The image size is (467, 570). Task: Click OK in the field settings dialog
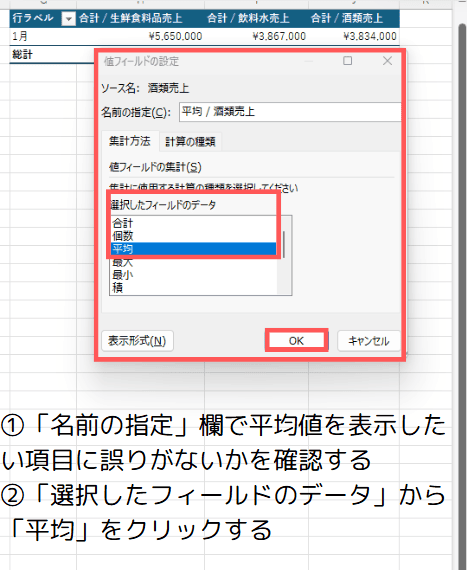pyautogui.click(x=296, y=341)
